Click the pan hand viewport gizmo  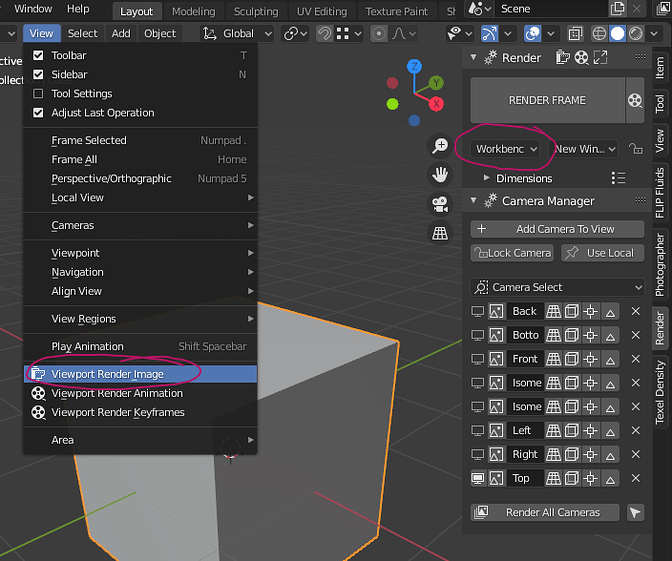pos(440,175)
